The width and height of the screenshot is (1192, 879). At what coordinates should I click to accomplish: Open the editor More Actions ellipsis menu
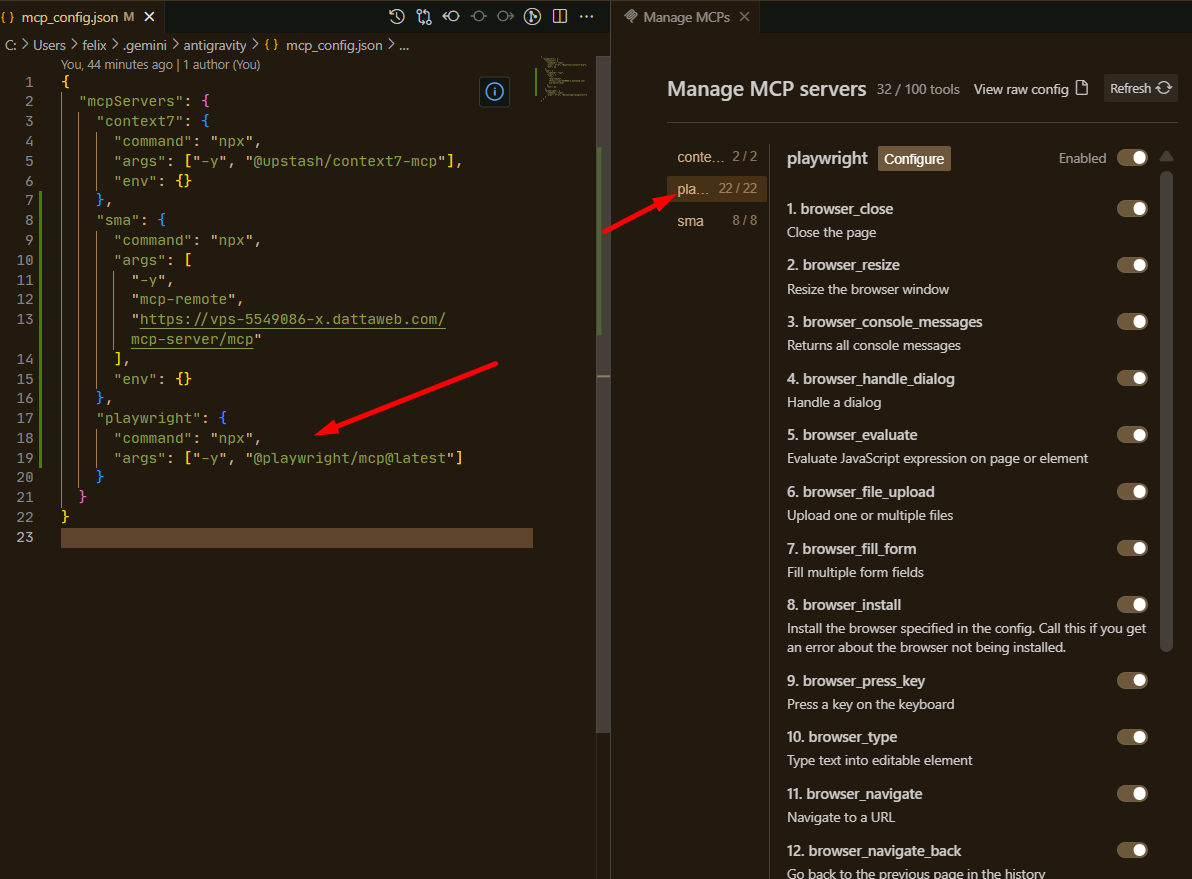tap(586, 16)
